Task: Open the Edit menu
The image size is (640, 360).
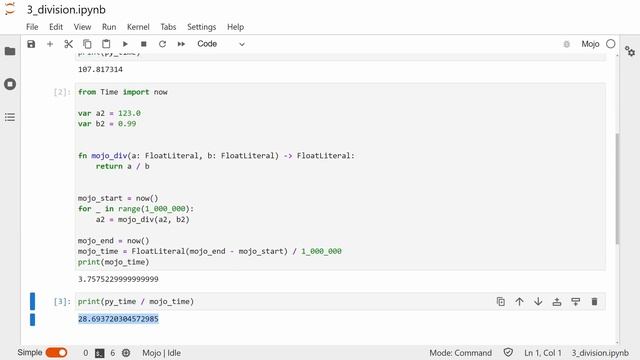Action: 56,27
